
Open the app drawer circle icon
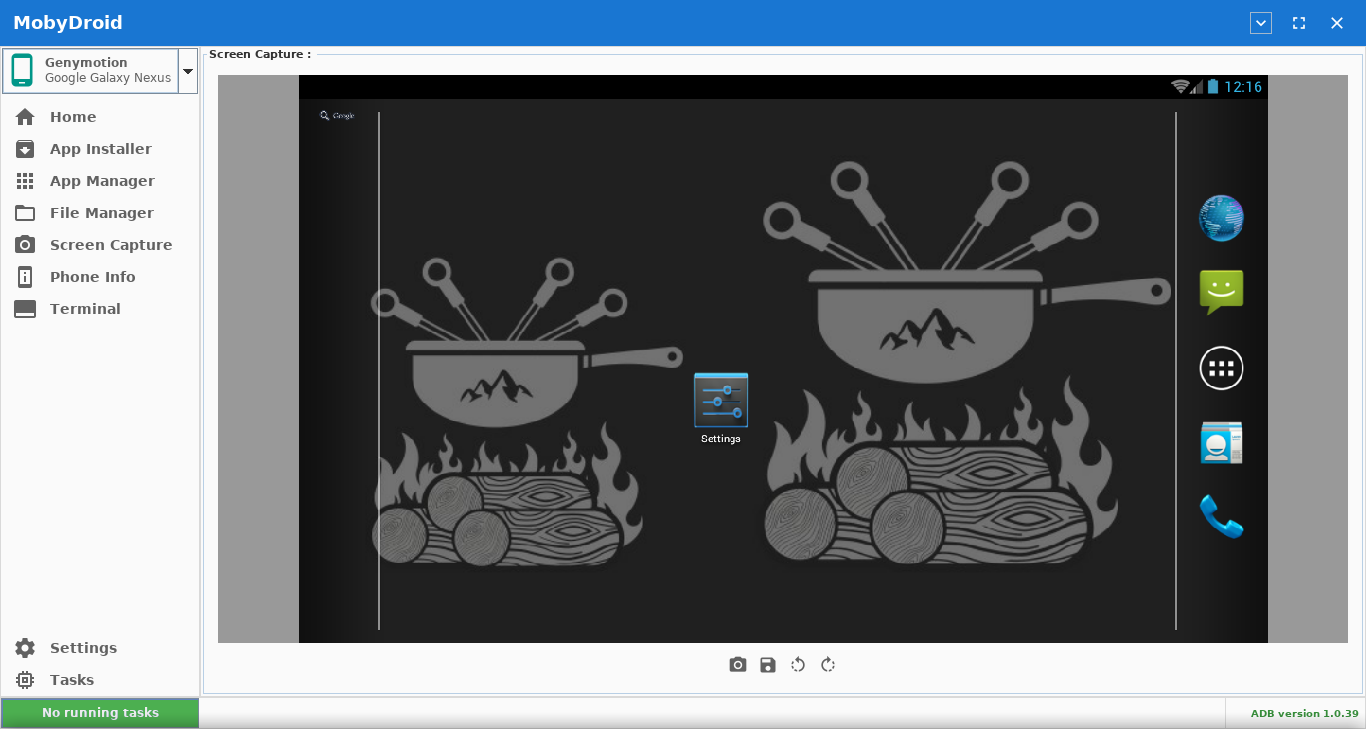click(1221, 368)
